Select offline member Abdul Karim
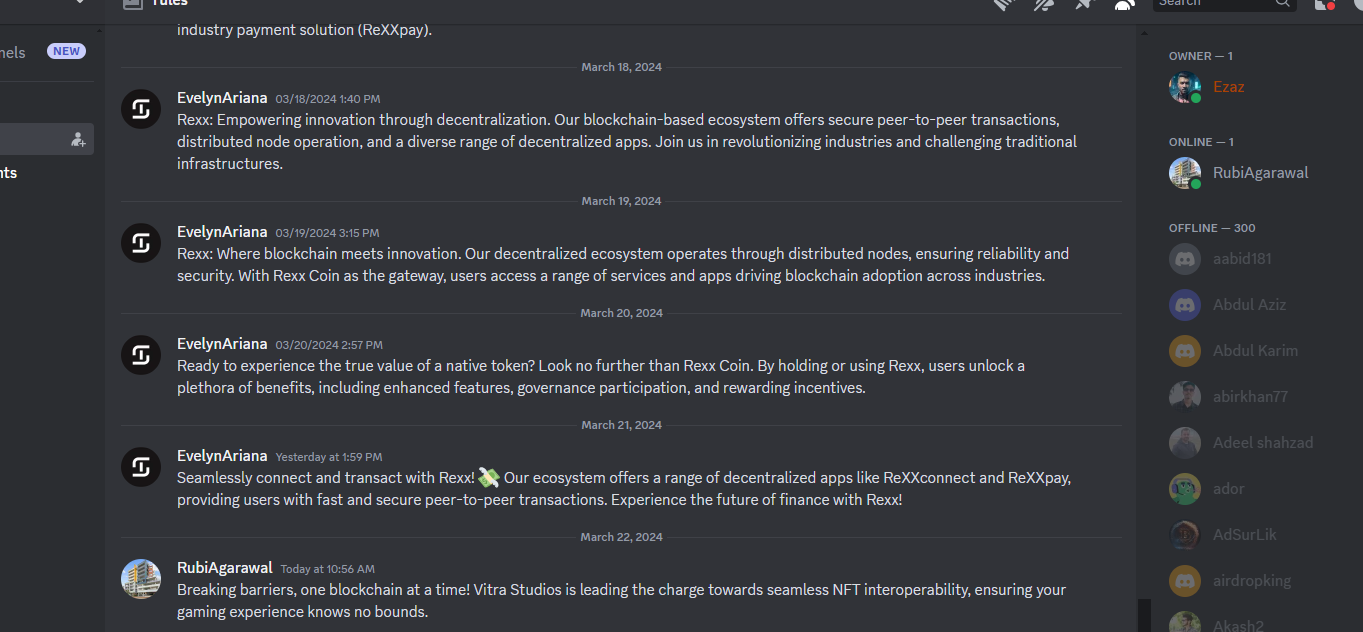Screen dimensions: 1363x632 coord(1255,351)
